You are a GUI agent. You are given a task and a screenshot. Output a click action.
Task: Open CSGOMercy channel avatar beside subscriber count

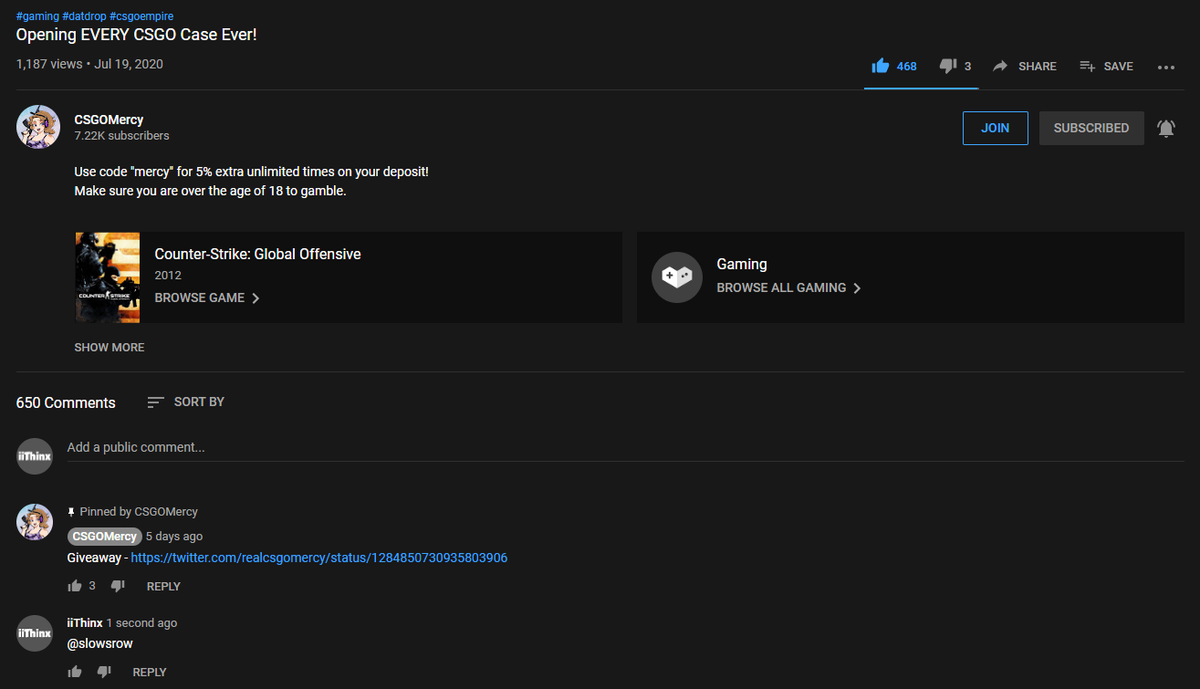click(x=37, y=127)
